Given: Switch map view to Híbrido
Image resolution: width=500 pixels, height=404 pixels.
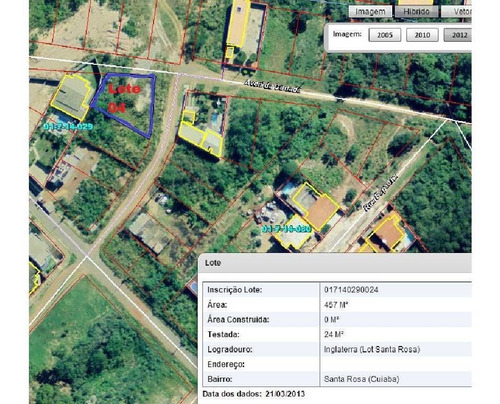Looking at the screenshot, I should (x=416, y=11).
